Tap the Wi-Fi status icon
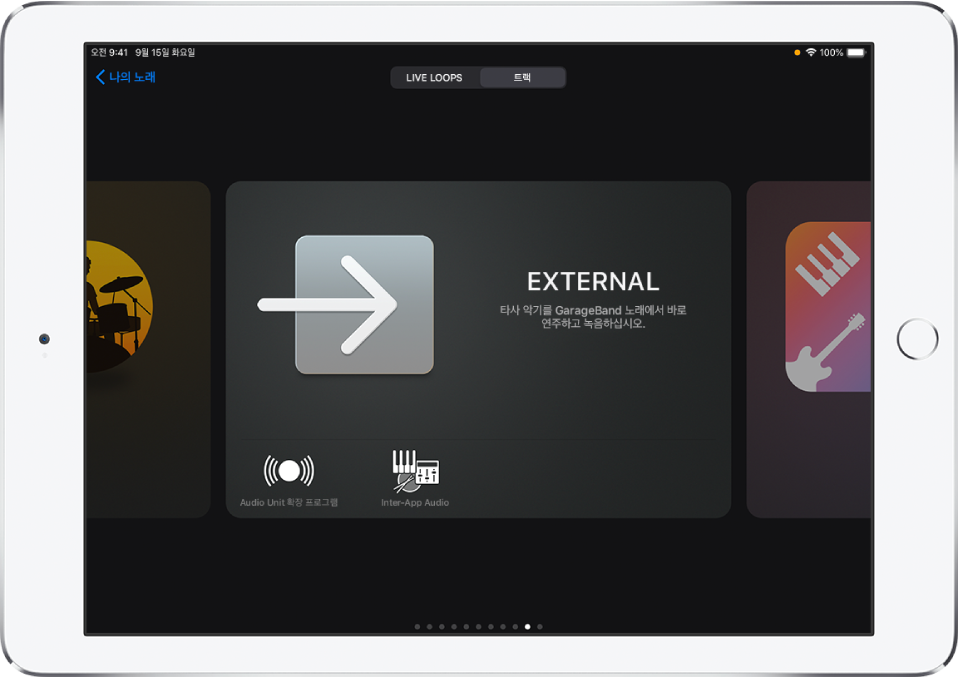This screenshot has height=678, width=958. tap(811, 53)
